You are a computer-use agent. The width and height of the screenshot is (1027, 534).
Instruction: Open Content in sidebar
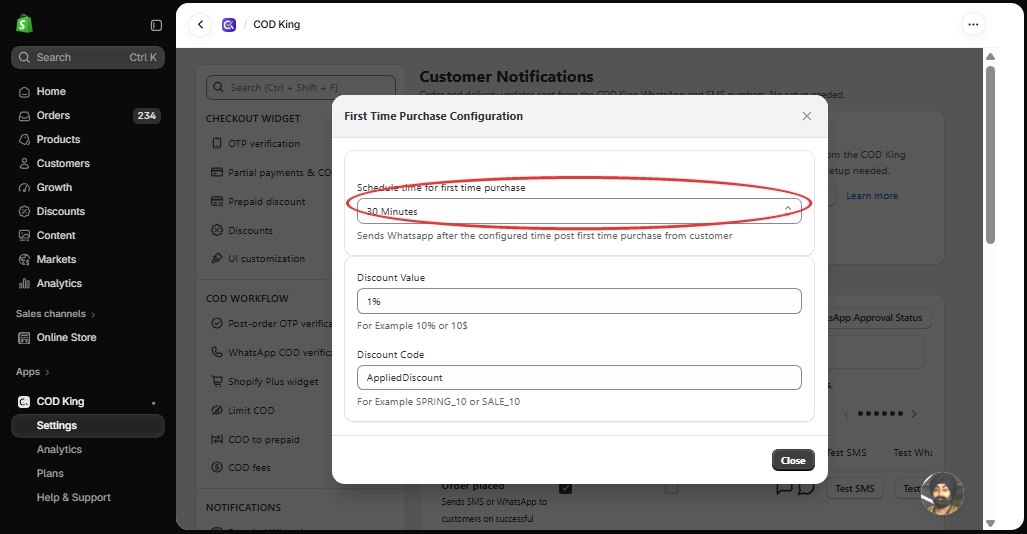(x=56, y=235)
